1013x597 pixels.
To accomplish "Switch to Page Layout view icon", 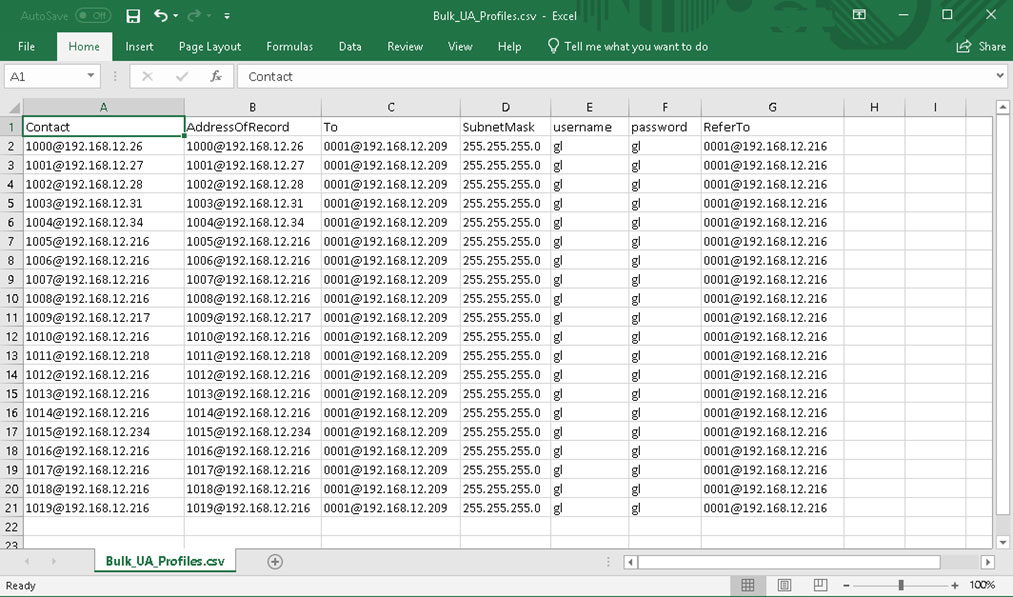I will [x=784, y=585].
